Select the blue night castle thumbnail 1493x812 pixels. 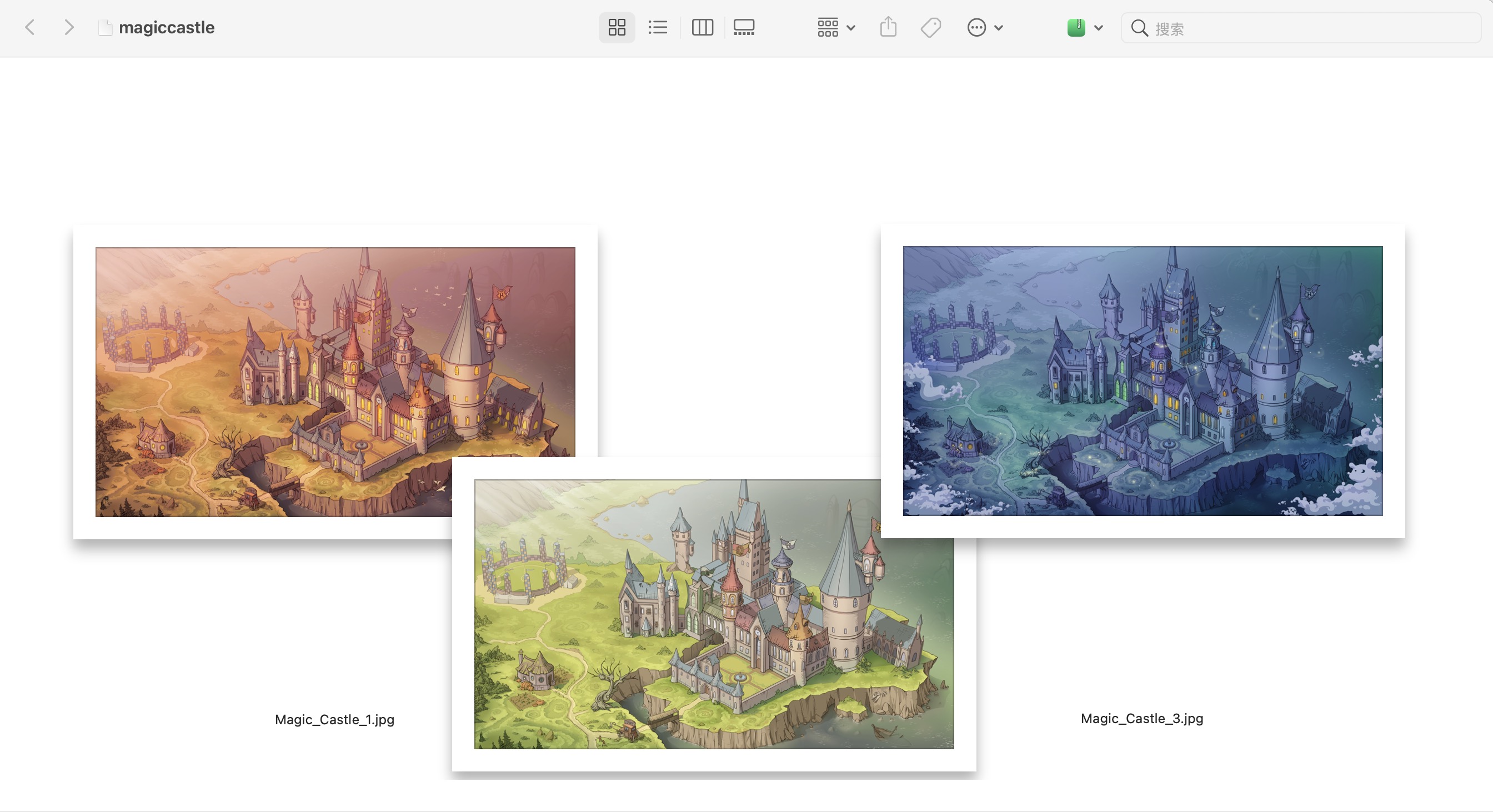[x=1143, y=381]
